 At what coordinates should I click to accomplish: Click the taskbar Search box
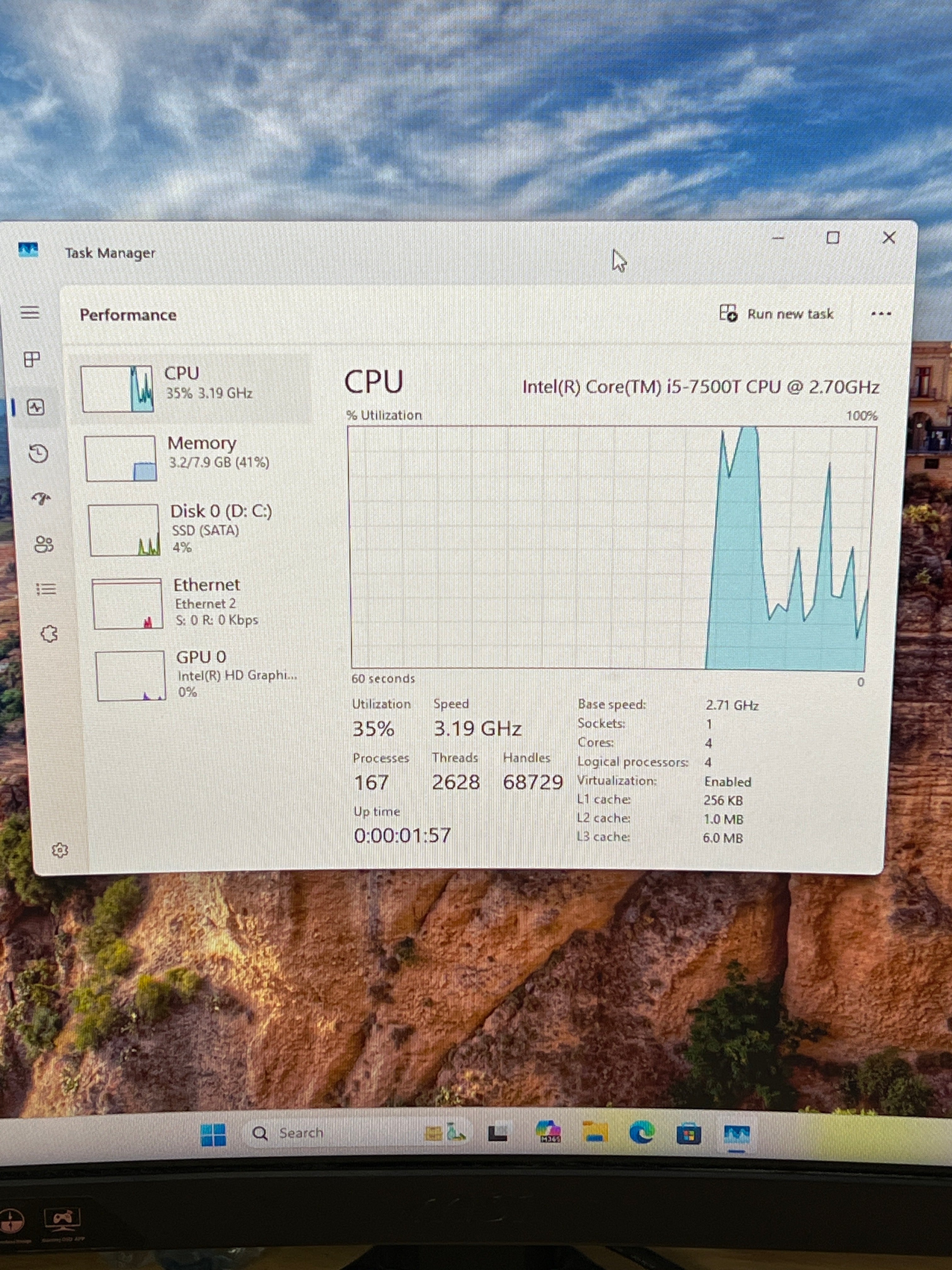[x=359, y=1133]
